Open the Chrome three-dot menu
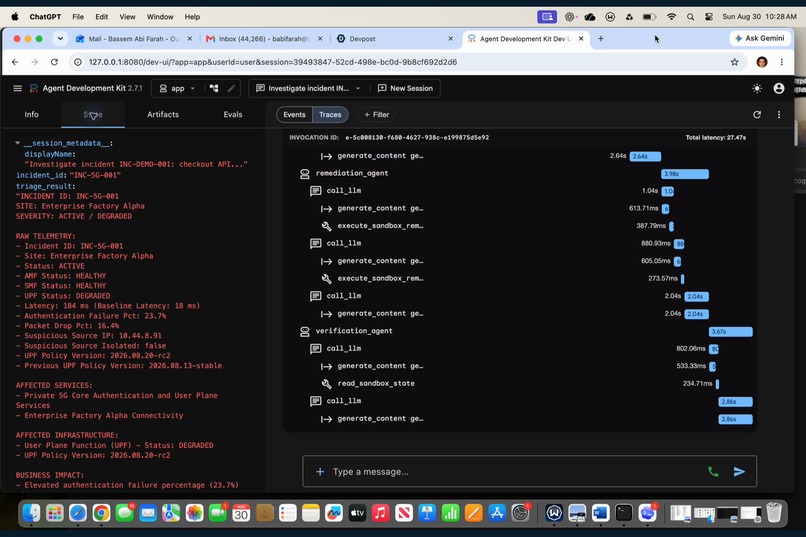Image resolution: width=806 pixels, height=537 pixels. click(781, 62)
